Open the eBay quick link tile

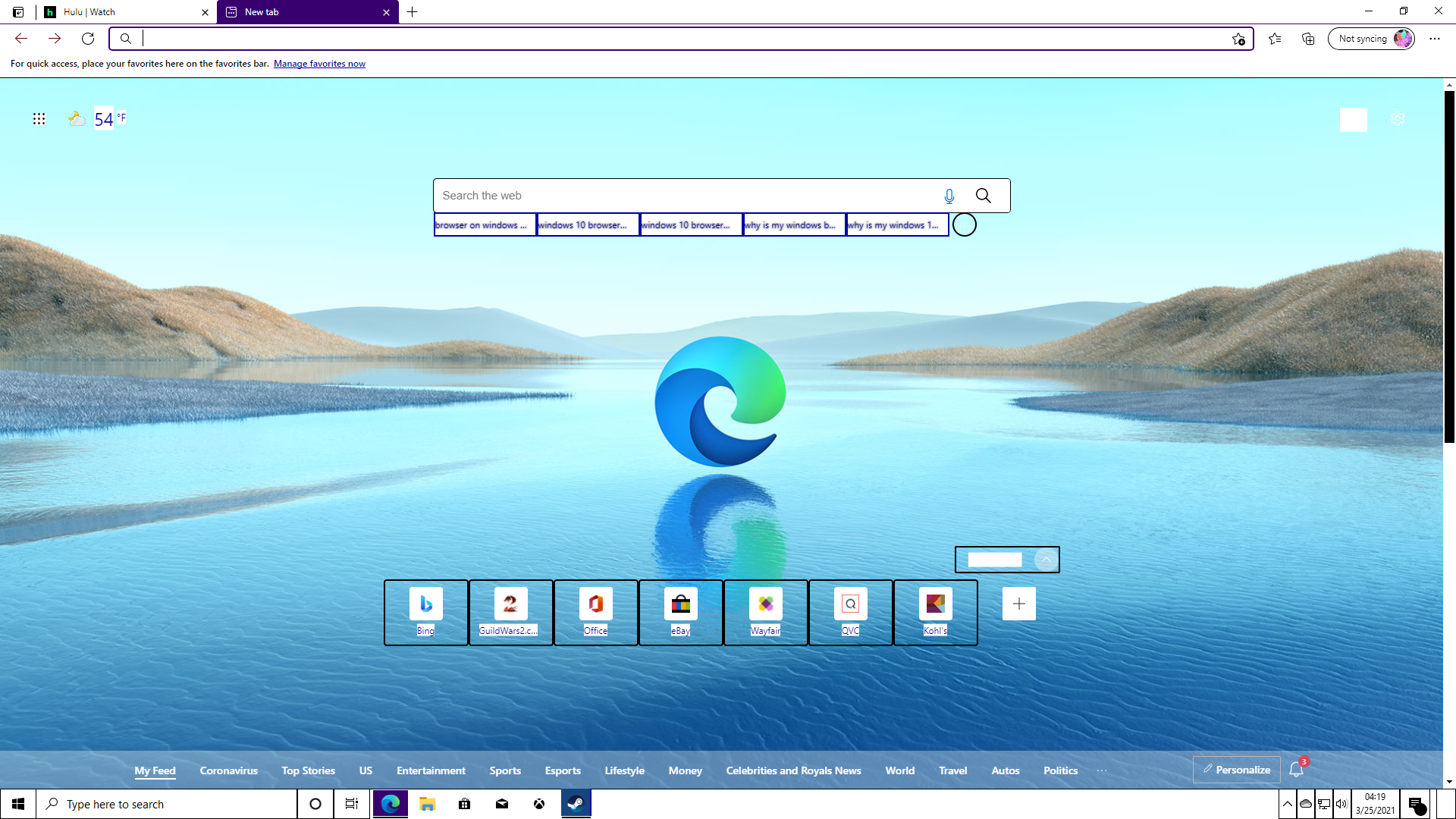click(x=681, y=613)
